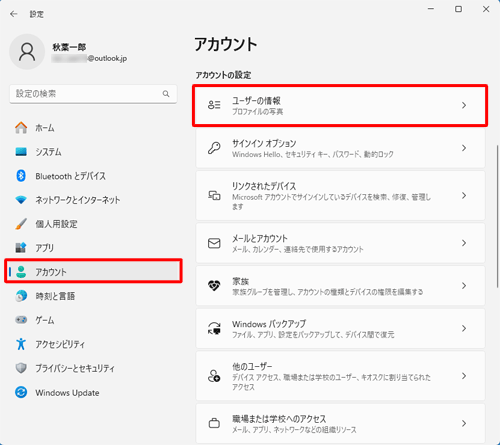Open Windows Update page

pyautogui.click(x=93, y=392)
